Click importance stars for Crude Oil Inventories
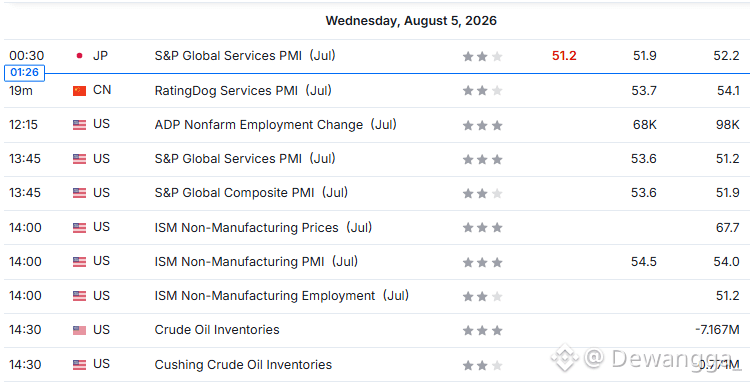750x383 pixels. 482,330
